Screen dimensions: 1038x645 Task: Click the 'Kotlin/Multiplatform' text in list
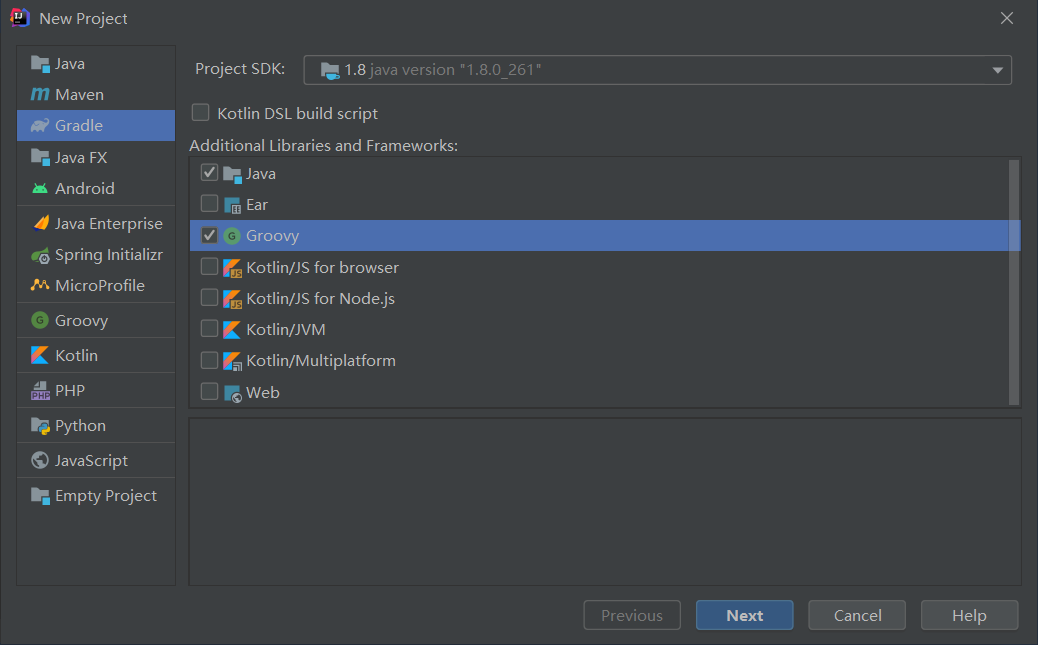321,361
